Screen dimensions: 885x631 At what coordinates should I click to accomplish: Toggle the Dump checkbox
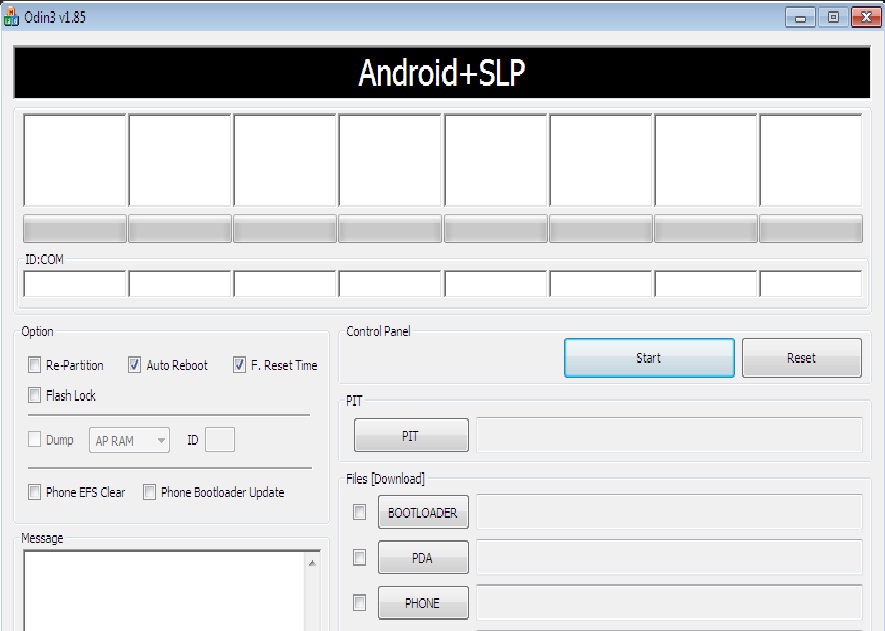[x=35, y=440]
